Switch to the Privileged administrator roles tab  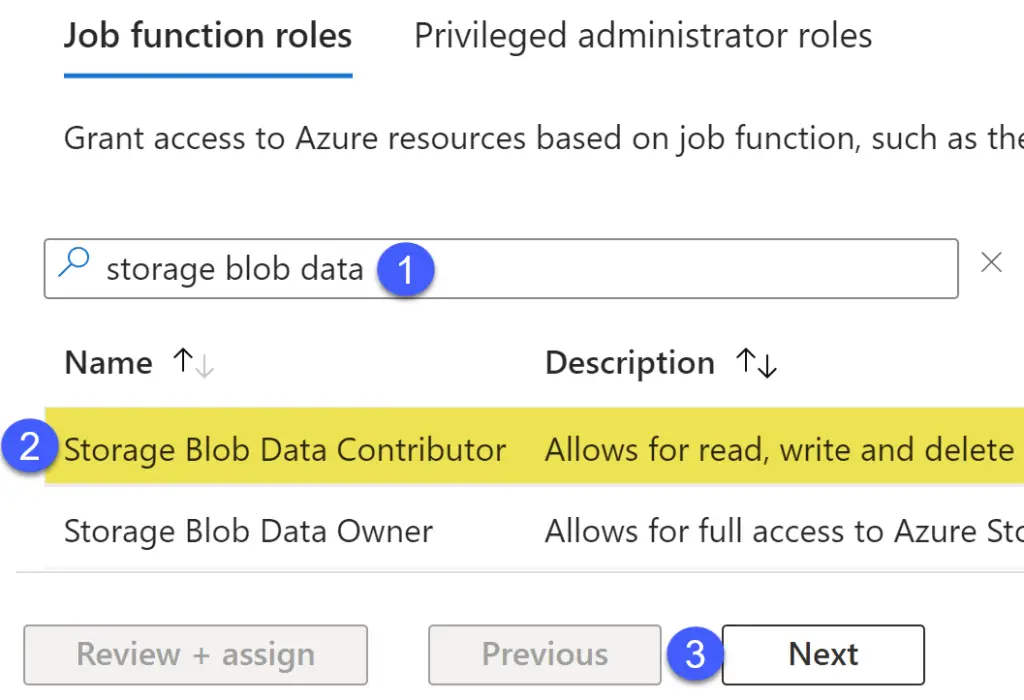tap(642, 36)
